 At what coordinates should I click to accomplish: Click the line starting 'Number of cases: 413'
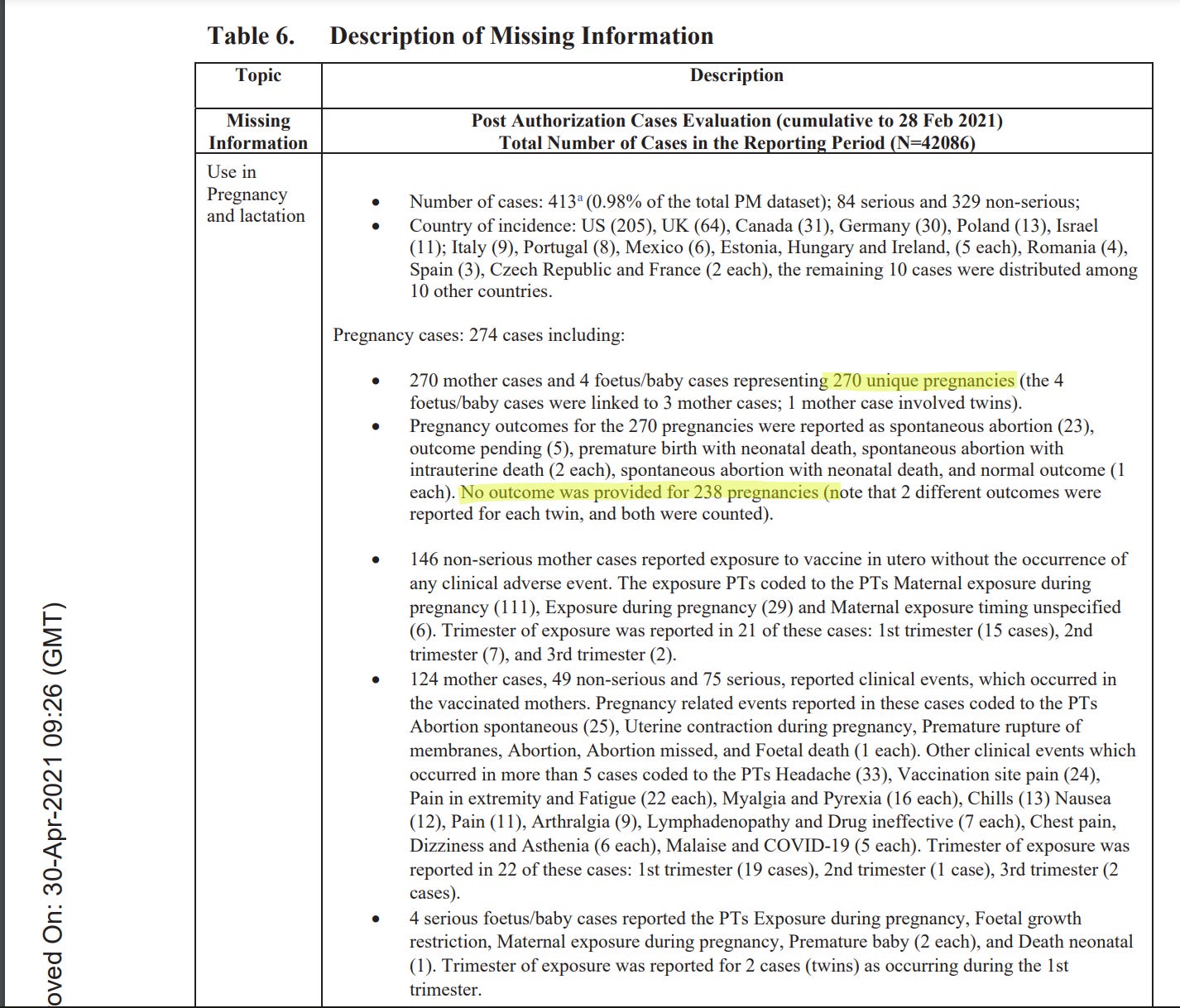(x=745, y=202)
